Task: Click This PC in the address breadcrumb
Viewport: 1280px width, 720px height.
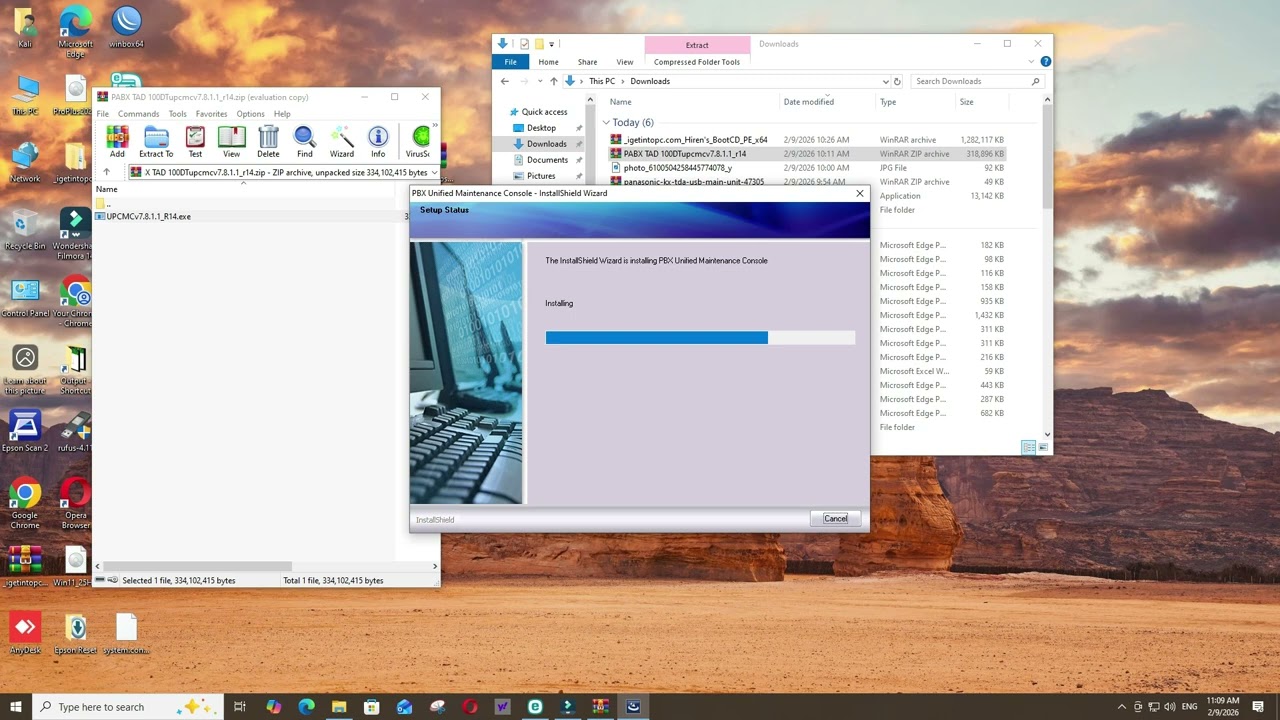Action: (602, 81)
